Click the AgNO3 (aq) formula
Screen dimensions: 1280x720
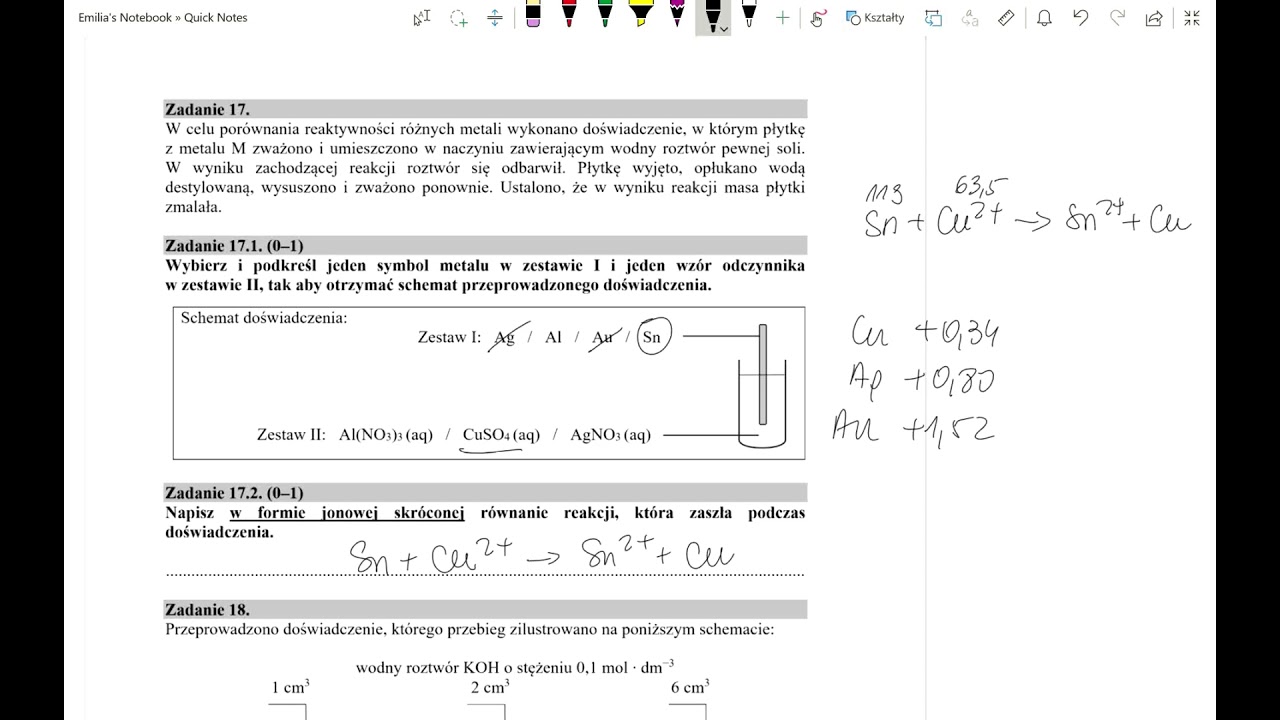(610, 435)
